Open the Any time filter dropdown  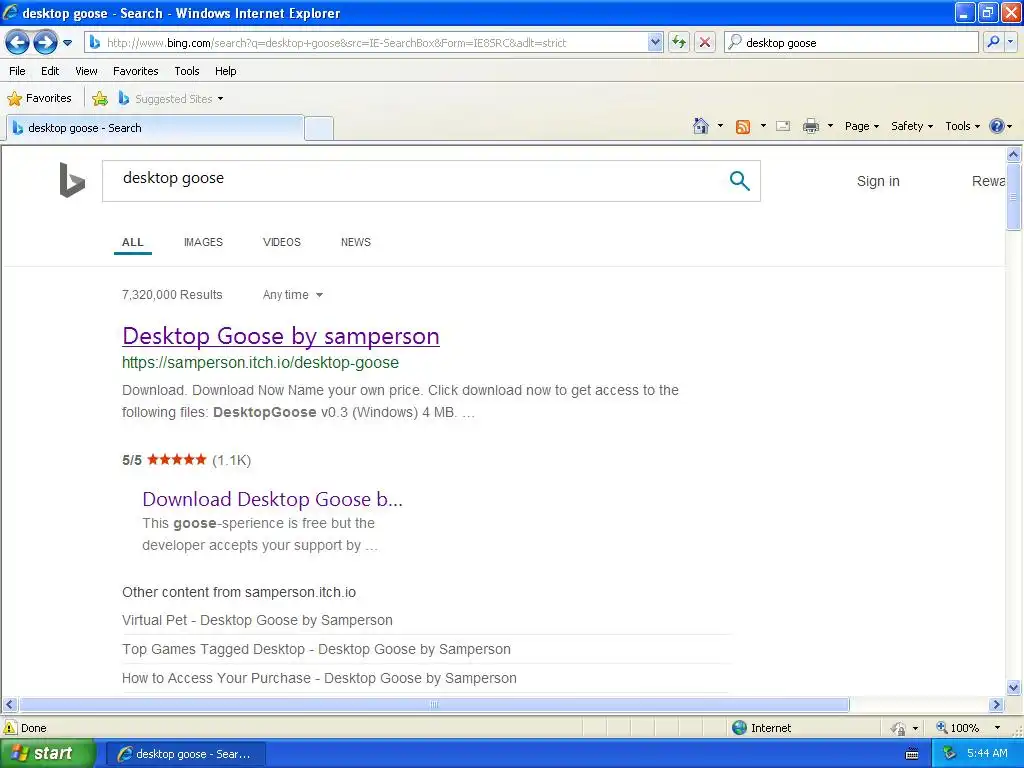click(293, 295)
